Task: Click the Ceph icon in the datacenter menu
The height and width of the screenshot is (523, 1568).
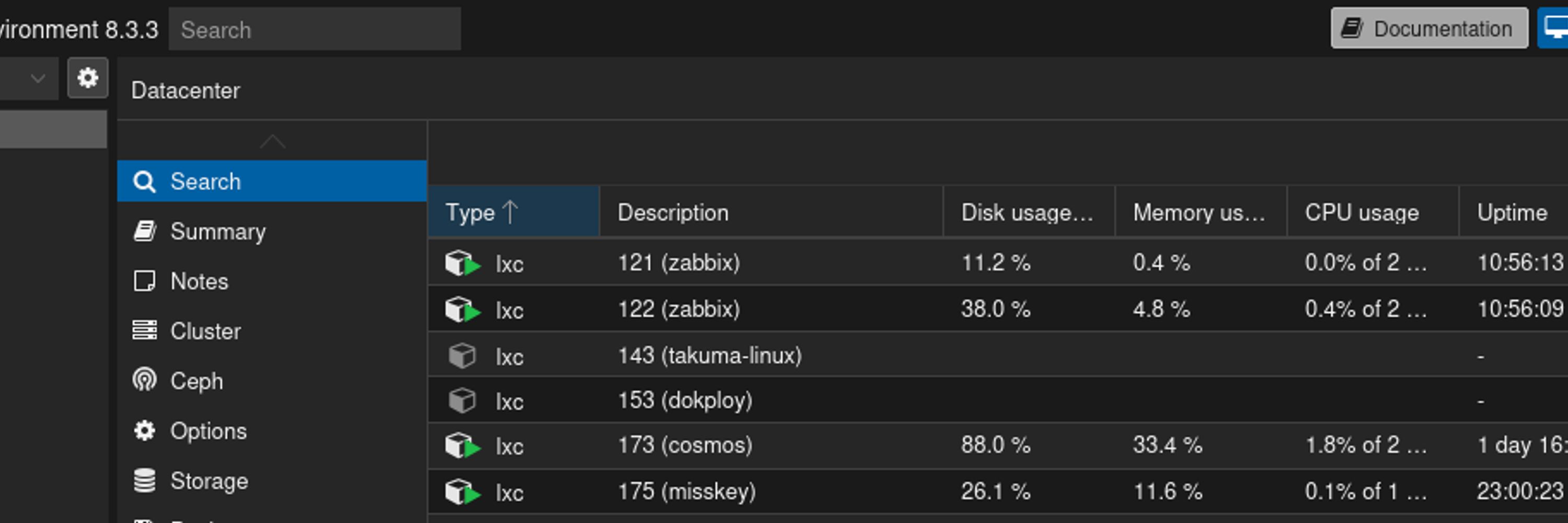Action: coord(144,381)
